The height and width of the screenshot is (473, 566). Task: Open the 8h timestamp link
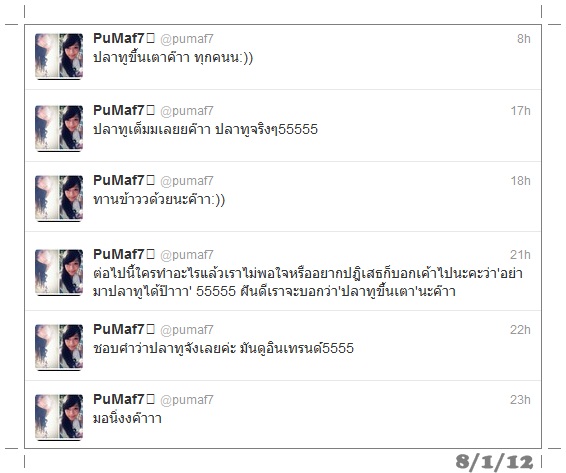tap(524, 39)
